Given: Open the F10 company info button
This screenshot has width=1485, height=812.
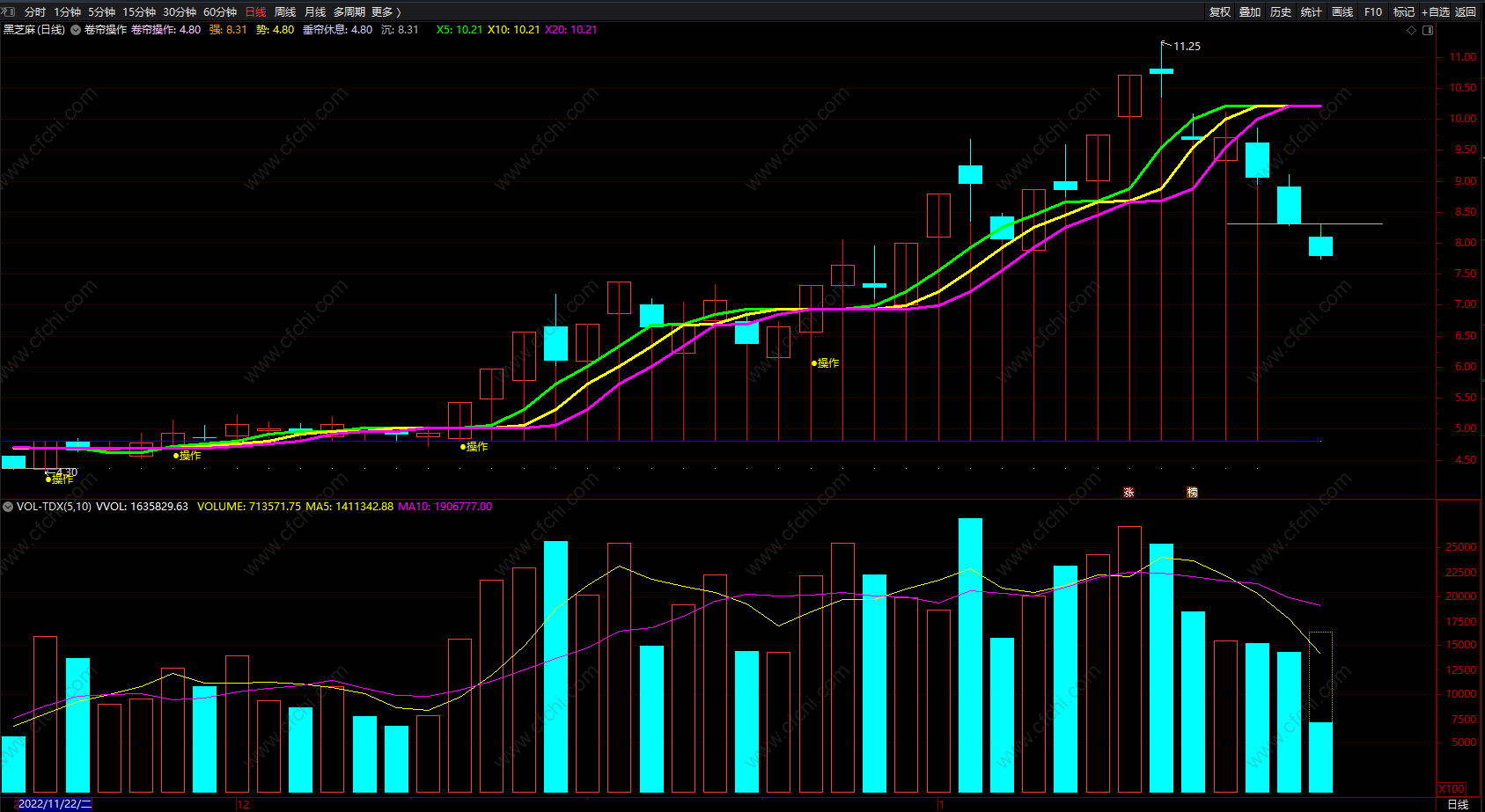Looking at the screenshot, I should (x=1373, y=11).
